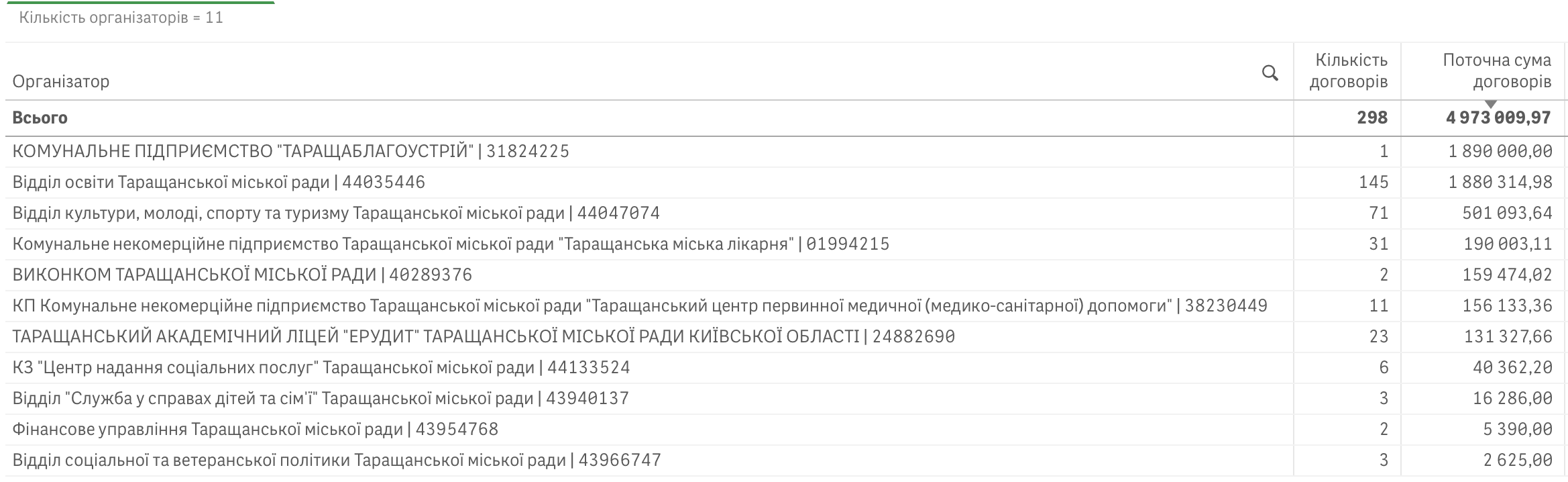Click the search icon in Організатор header
The width and height of the screenshot is (1568, 482).
pos(1270,73)
